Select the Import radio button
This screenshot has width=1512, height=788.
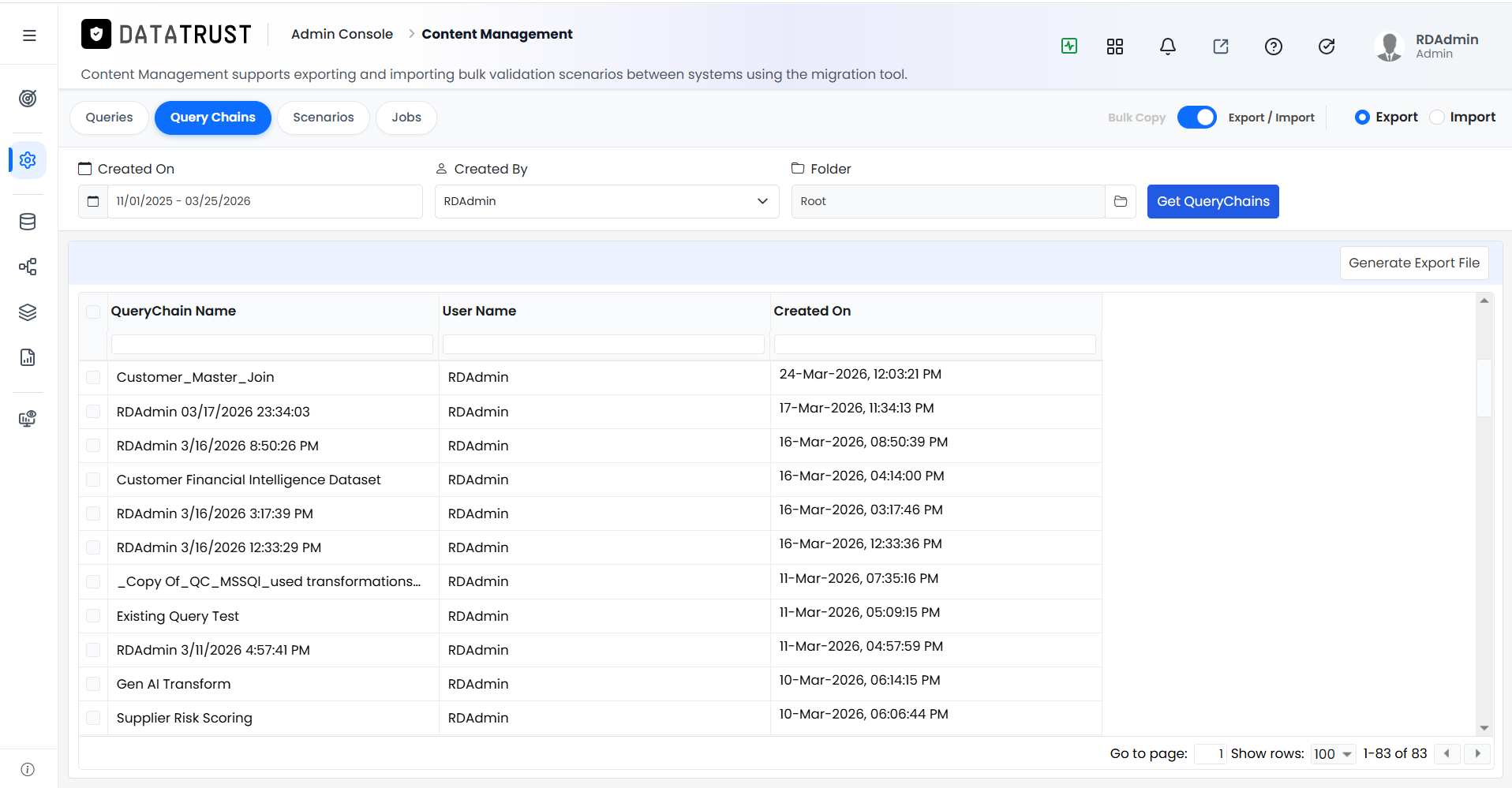click(1437, 117)
